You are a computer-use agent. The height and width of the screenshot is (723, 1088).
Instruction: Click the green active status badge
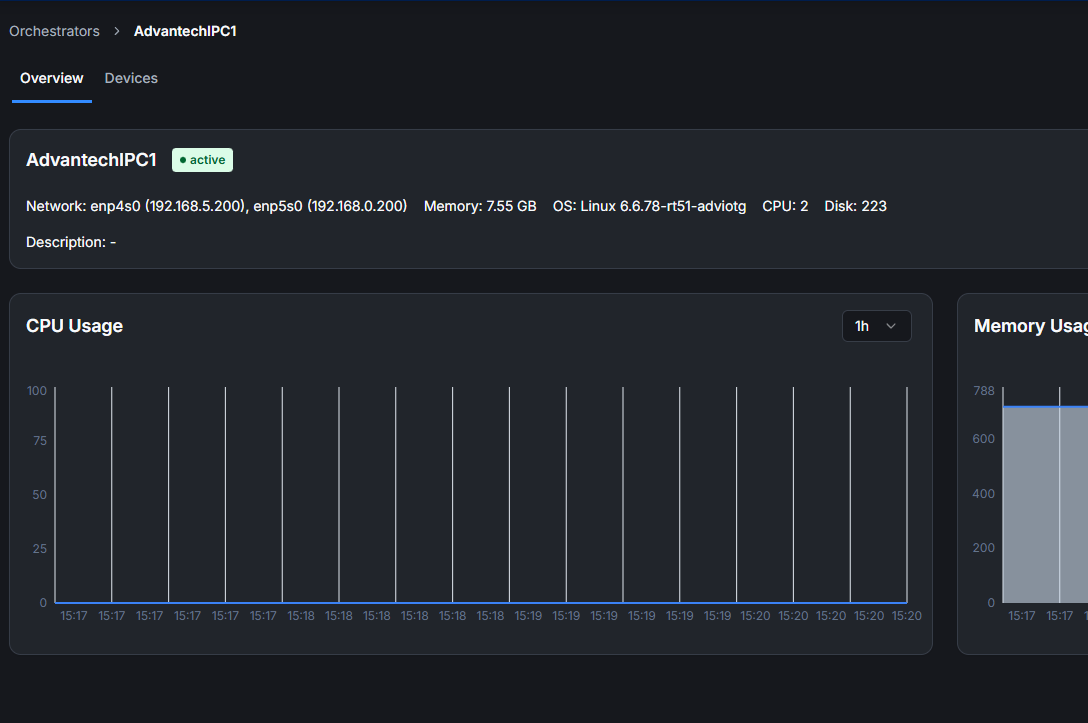202,160
